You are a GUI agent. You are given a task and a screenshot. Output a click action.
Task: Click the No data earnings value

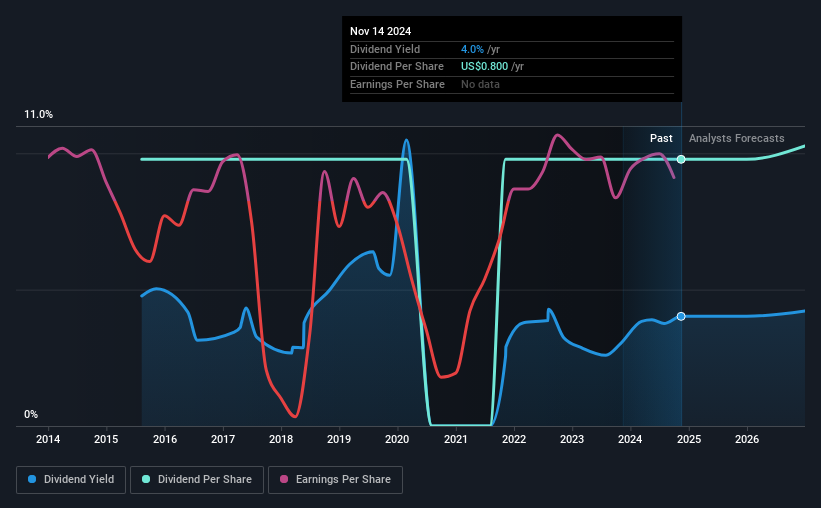click(480, 84)
